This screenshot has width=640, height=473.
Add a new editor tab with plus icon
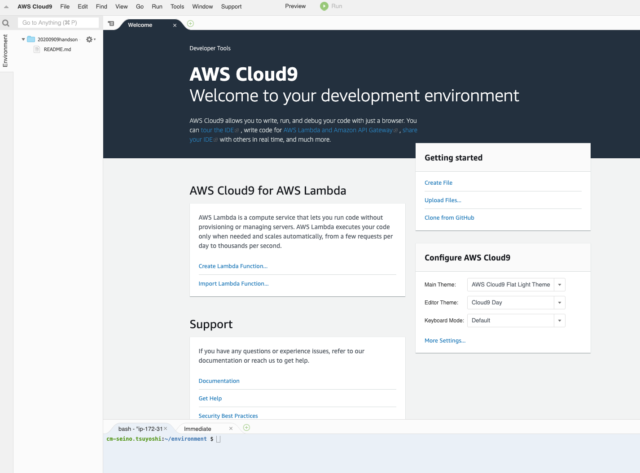[190, 24]
